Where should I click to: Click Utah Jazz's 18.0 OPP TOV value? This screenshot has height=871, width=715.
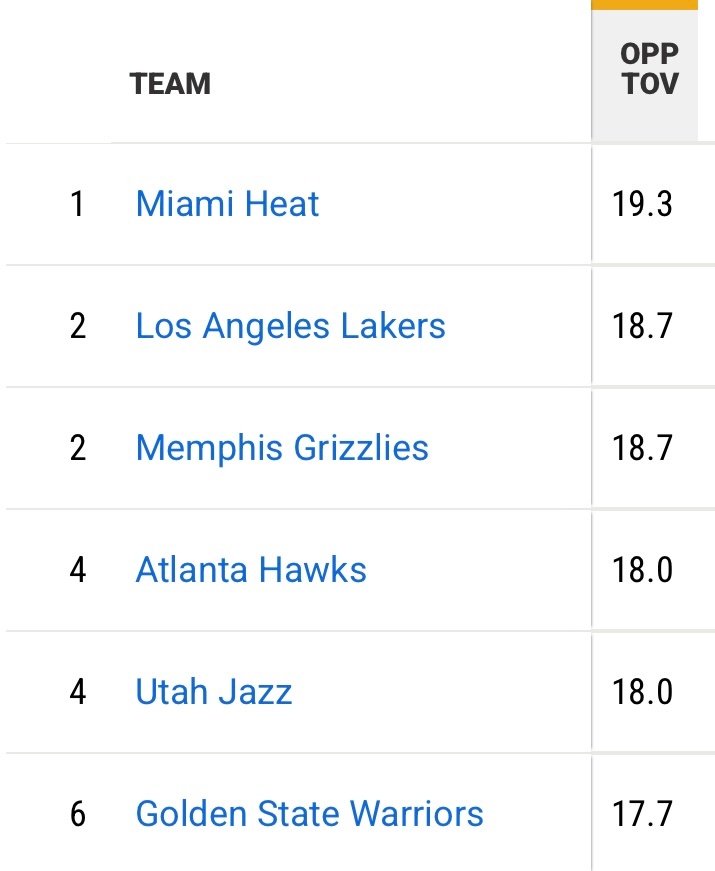(x=643, y=692)
